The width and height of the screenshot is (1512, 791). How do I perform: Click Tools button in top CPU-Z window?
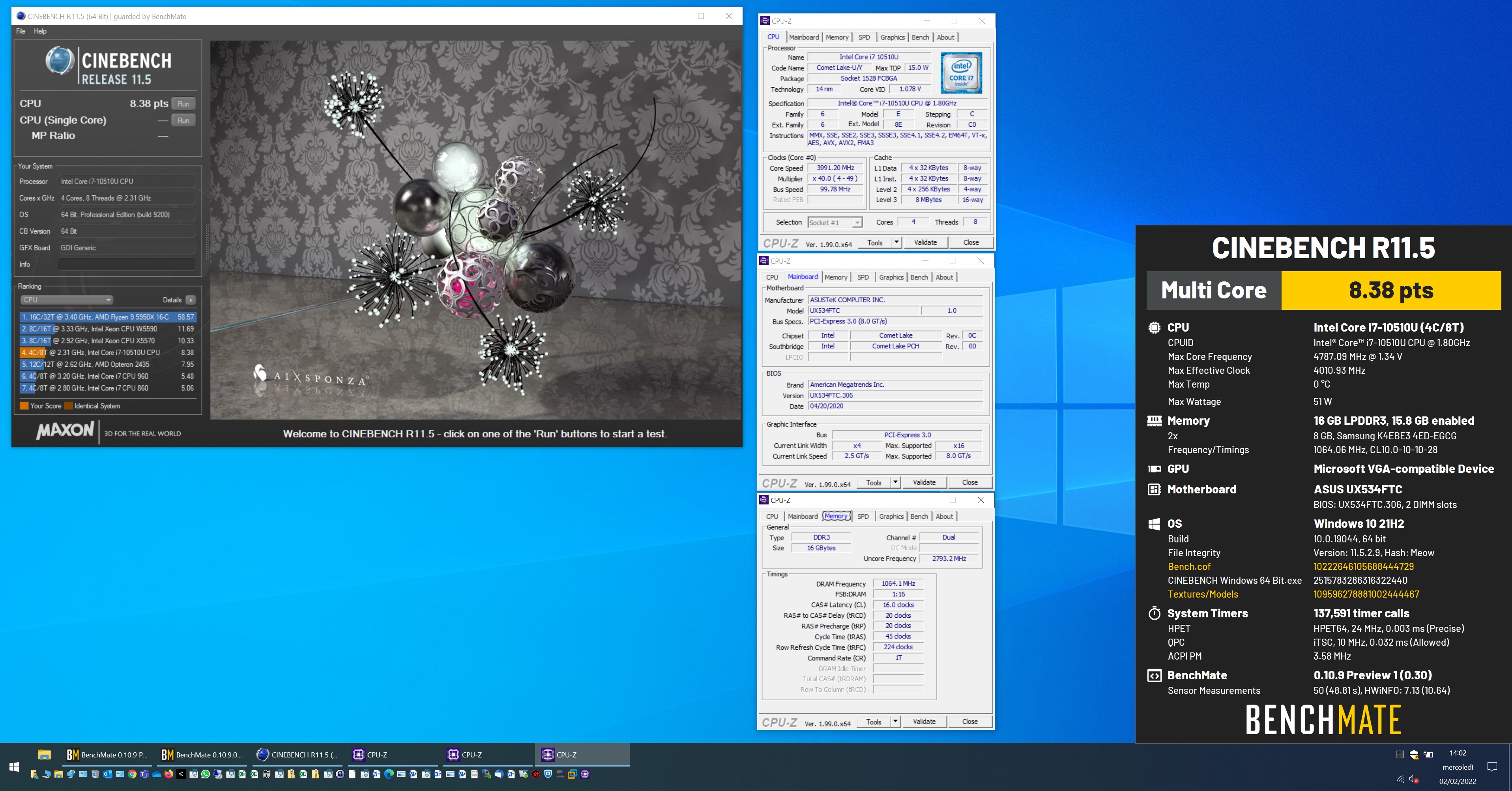[x=874, y=242]
